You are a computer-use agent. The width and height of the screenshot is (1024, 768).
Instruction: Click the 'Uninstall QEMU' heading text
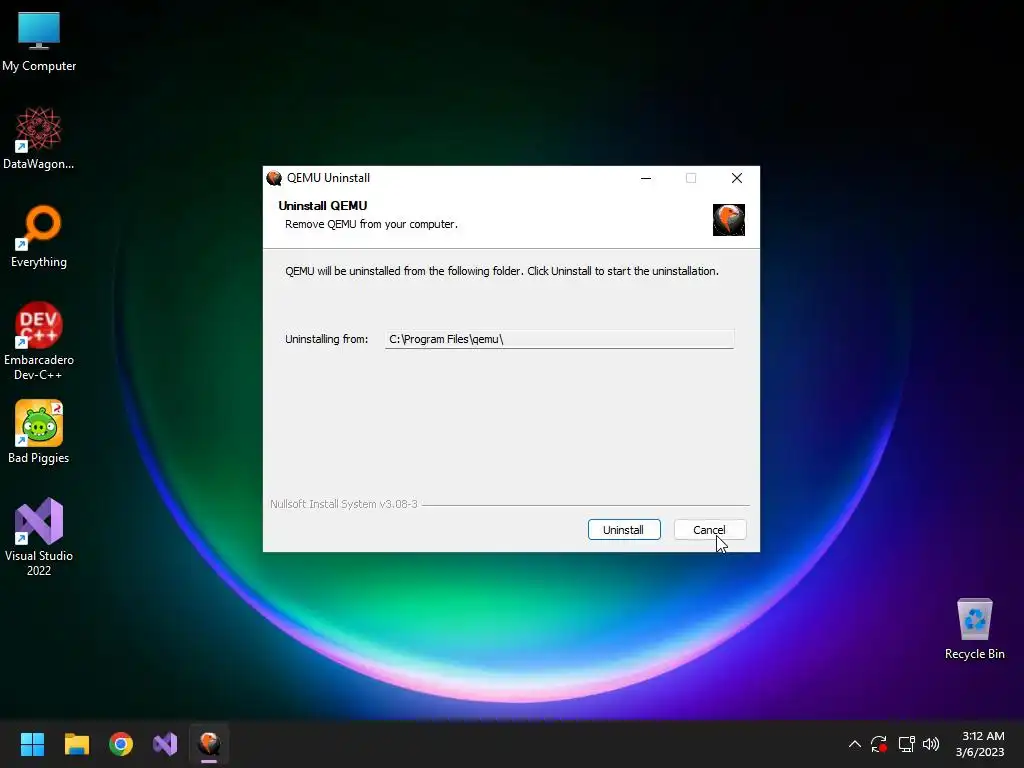[323, 206]
